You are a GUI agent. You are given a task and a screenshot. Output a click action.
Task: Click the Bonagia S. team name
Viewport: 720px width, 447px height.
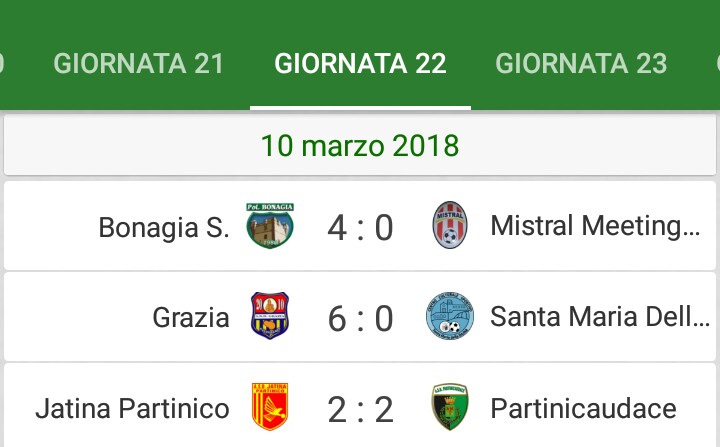164,227
